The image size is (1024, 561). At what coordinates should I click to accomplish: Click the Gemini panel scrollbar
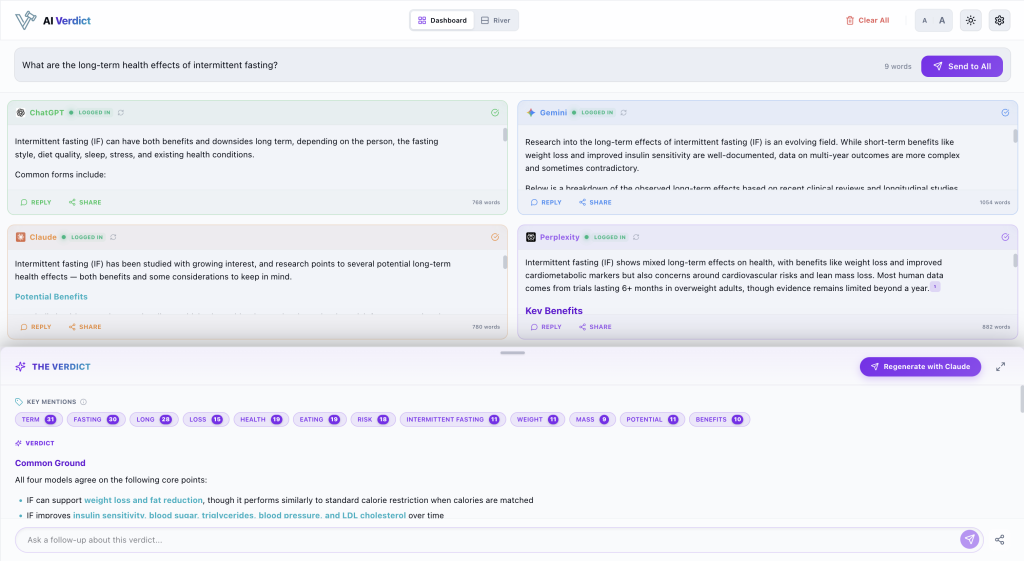[x=1015, y=136]
